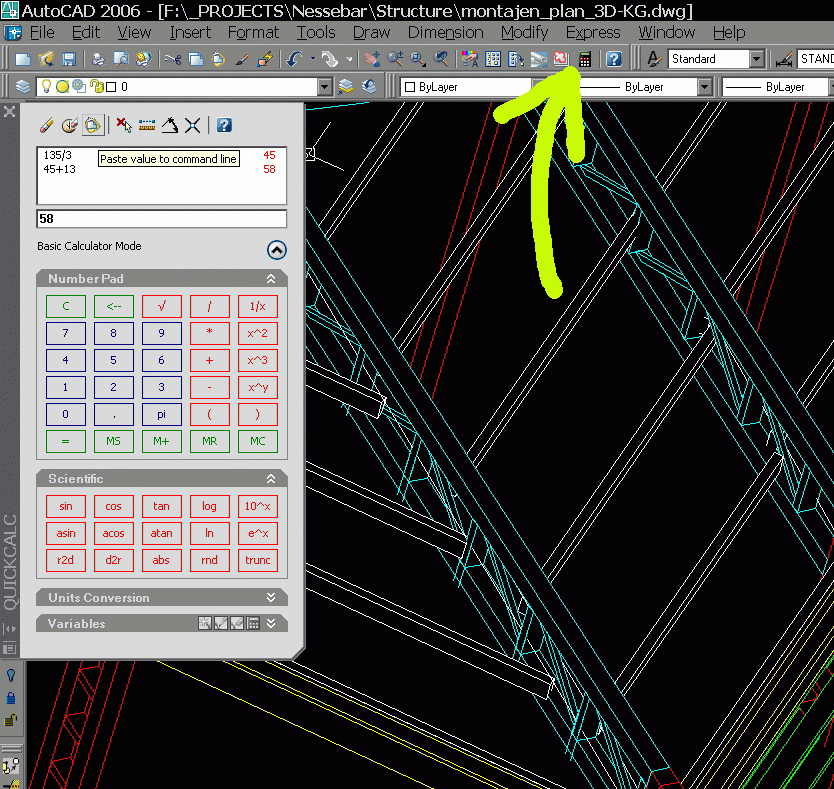Click Paste value to command line icon
The image size is (834, 789).
[93, 126]
